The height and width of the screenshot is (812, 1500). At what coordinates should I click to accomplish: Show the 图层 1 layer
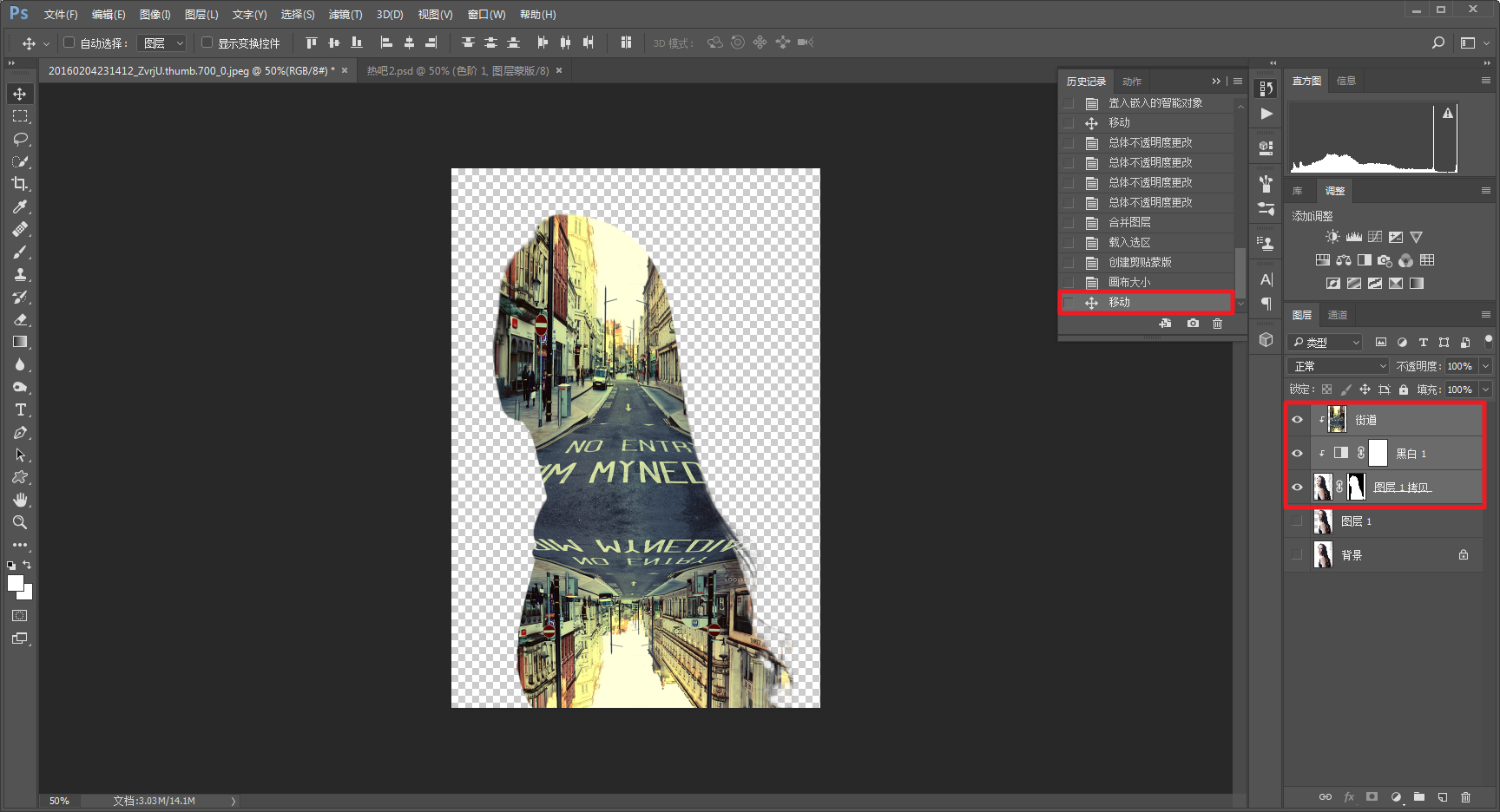point(1298,521)
